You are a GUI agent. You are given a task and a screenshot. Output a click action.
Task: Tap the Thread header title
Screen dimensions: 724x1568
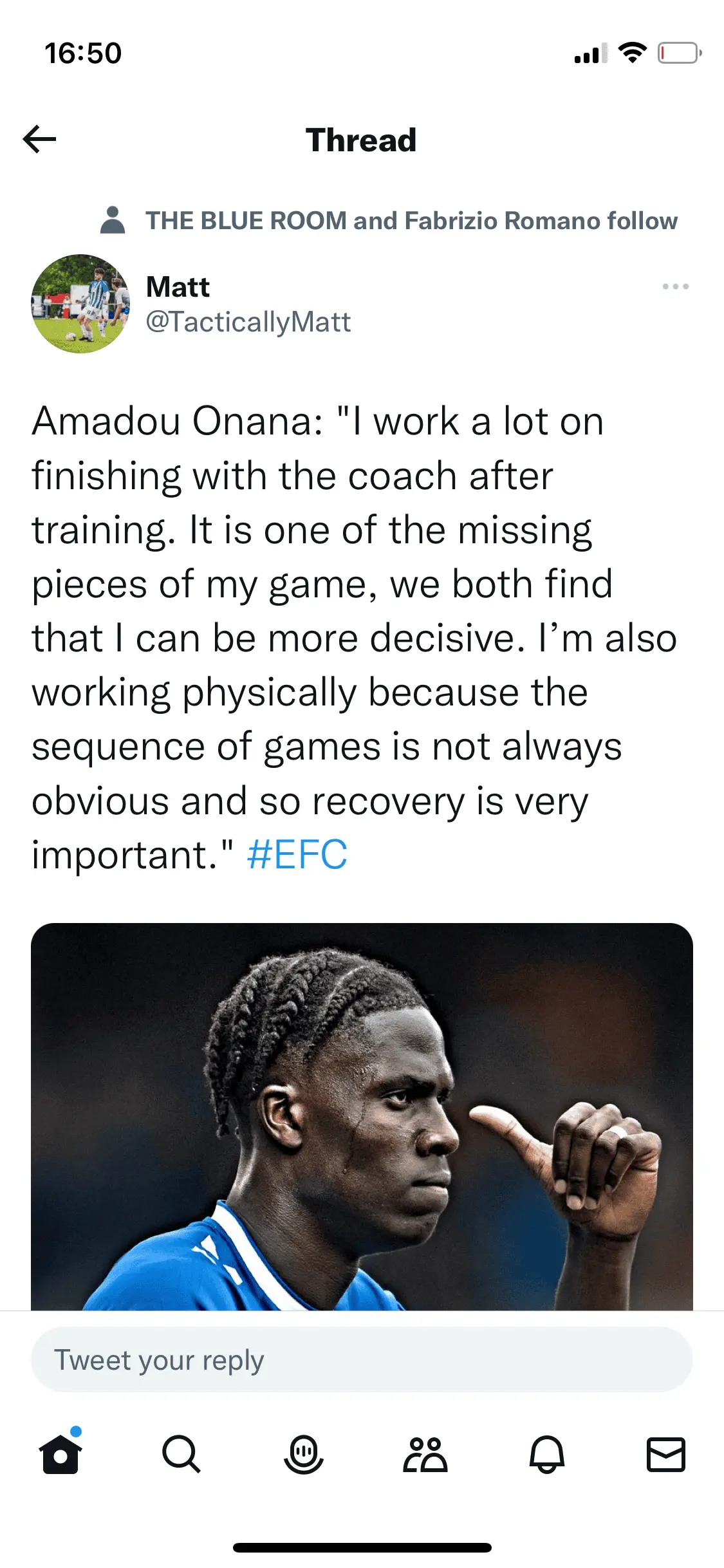(x=361, y=140)
